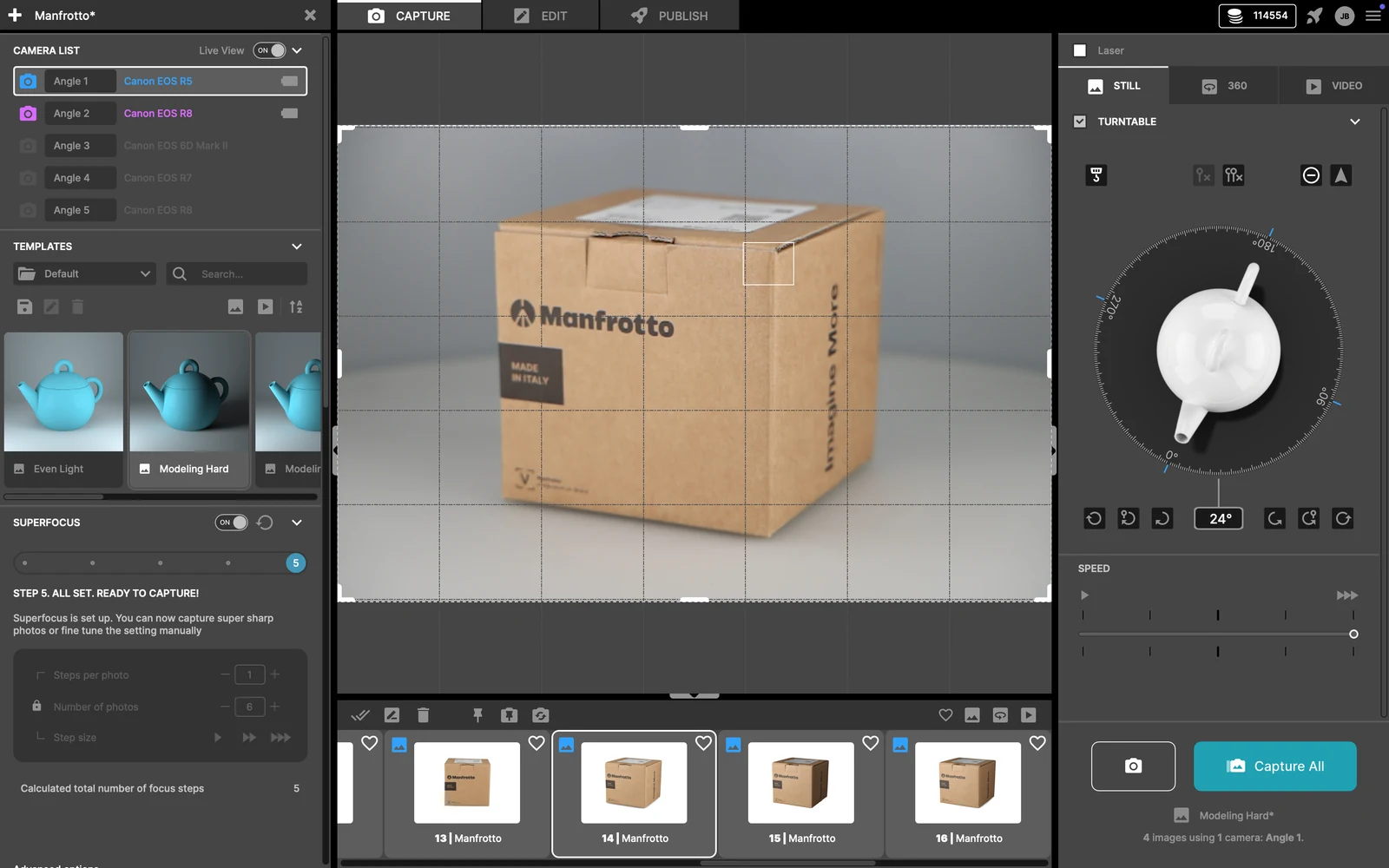
Task: Click the filmstrip edit image icon
Action: [392, 715]
